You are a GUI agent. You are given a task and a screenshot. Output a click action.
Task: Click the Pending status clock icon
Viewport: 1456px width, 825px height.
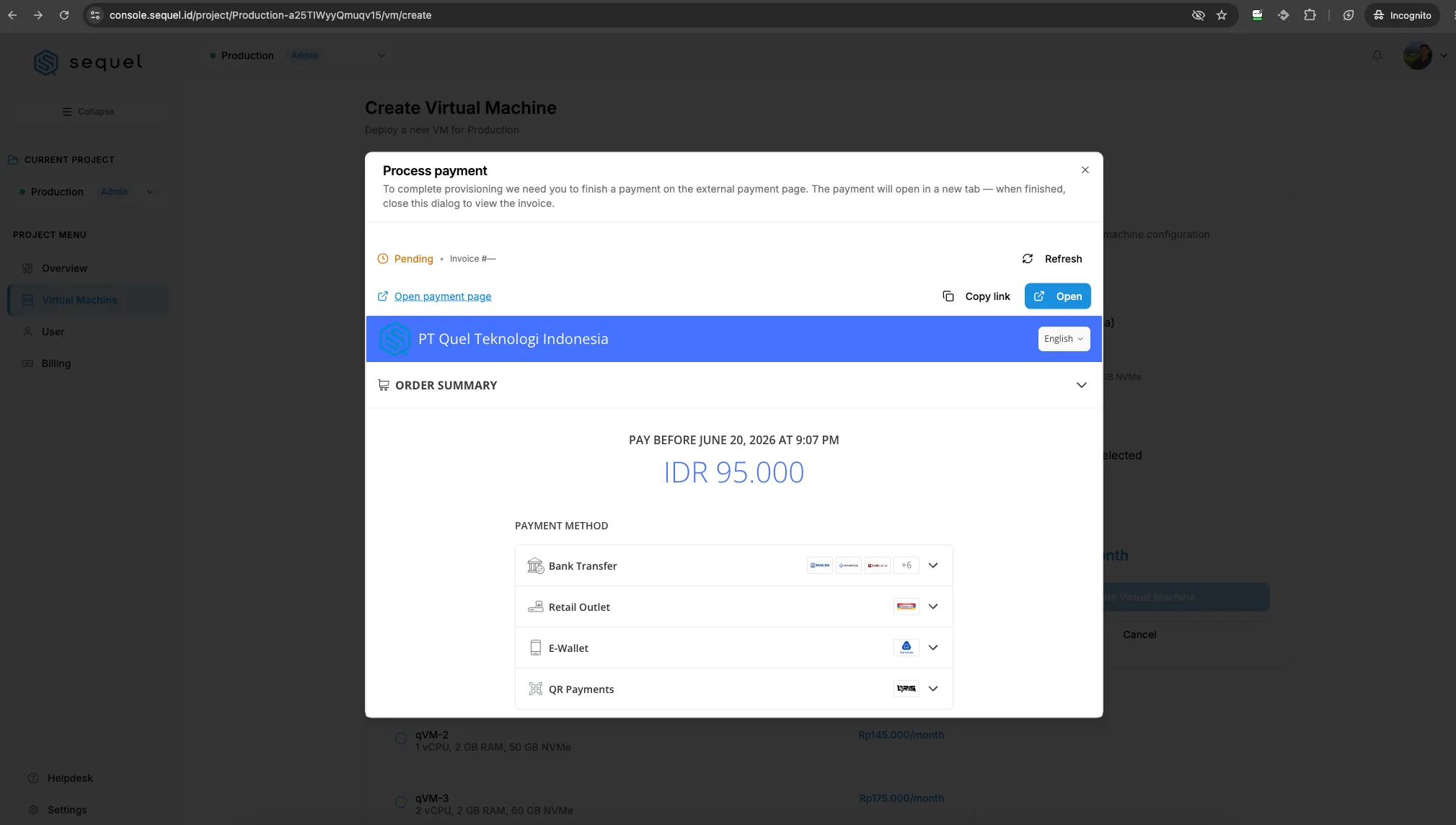383,259
